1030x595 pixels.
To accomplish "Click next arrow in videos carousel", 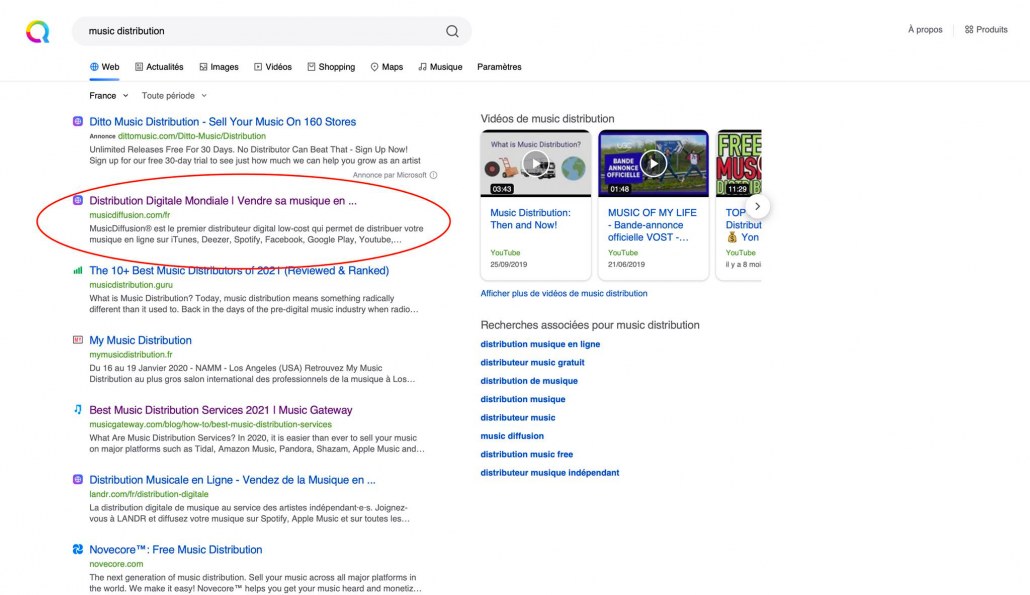I will pos(757,206).
